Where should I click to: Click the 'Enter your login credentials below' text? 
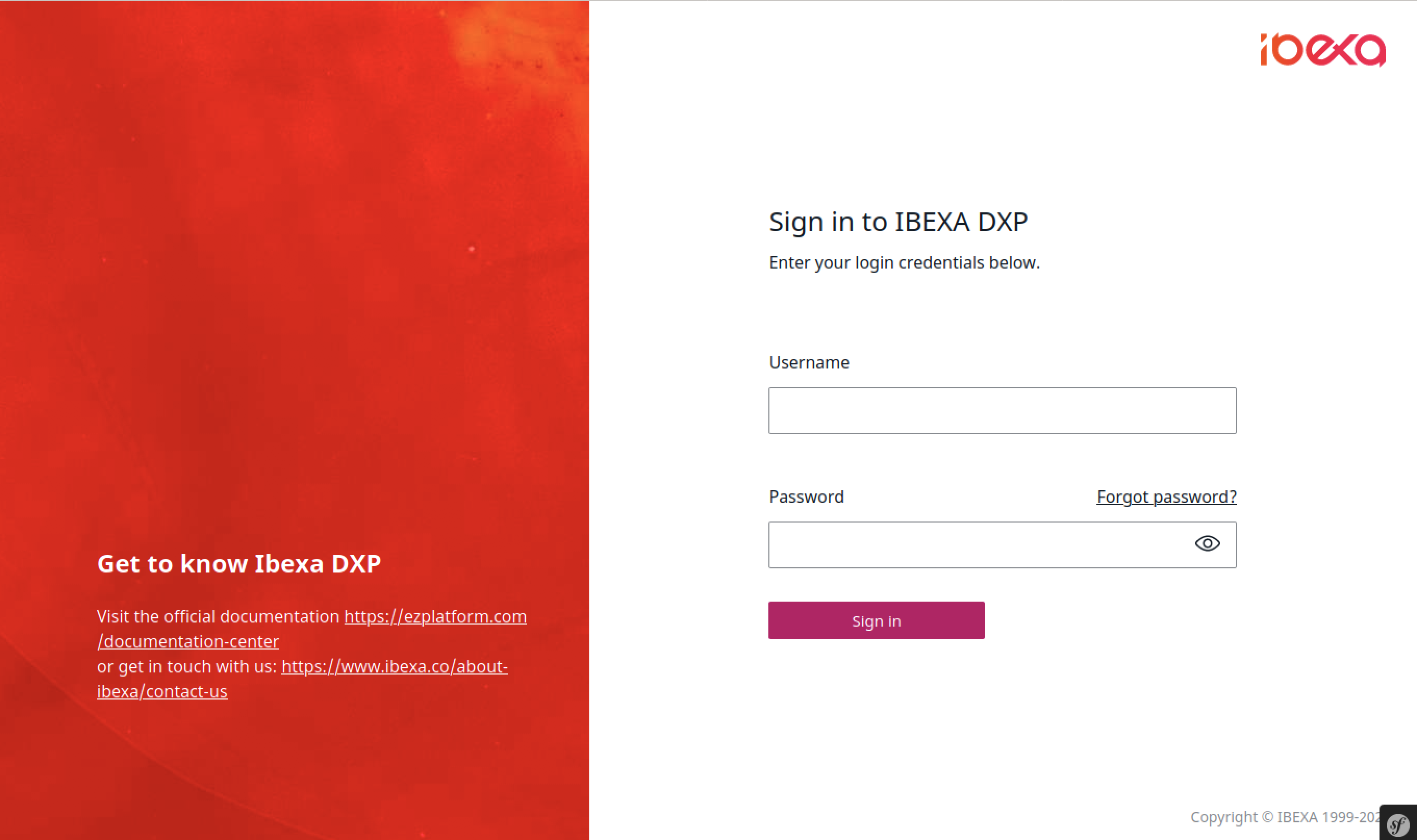tap(904, 263)
